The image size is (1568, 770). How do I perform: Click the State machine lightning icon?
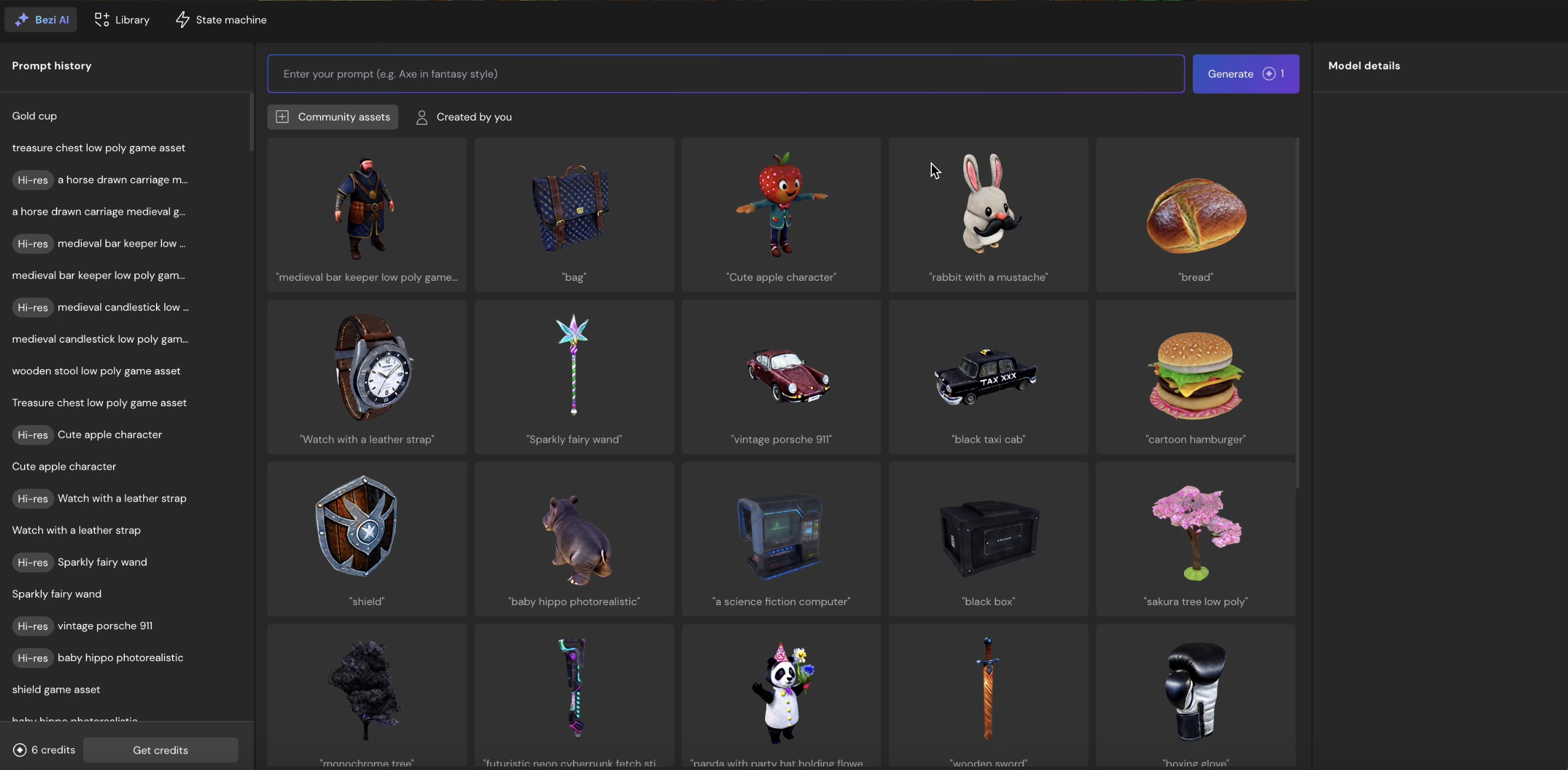coord(183,19)
